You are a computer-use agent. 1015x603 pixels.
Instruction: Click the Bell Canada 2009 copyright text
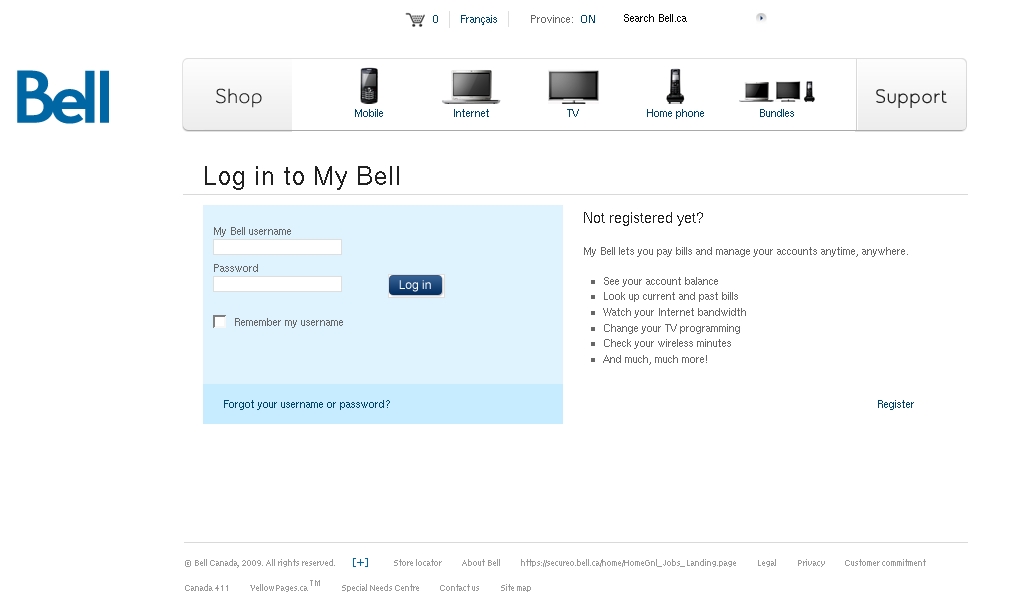260,563
